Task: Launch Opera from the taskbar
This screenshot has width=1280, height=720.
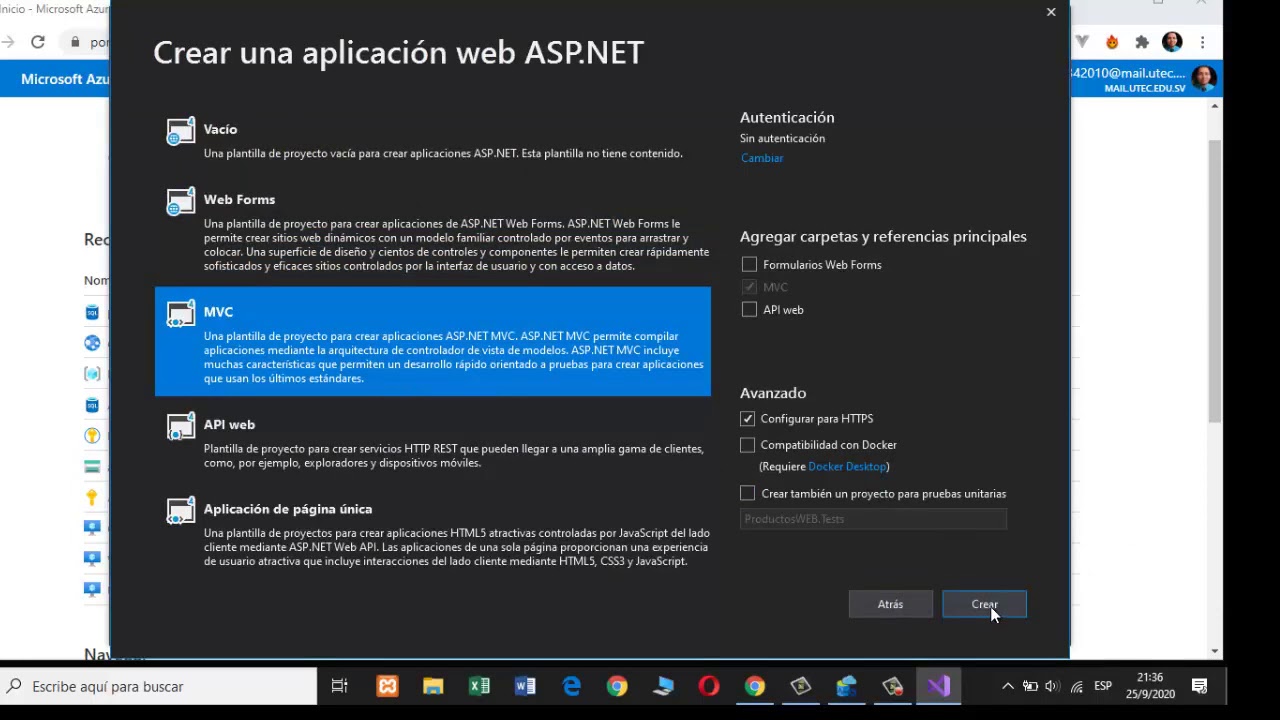Action: pyautogui.click(x=709, y=686)
